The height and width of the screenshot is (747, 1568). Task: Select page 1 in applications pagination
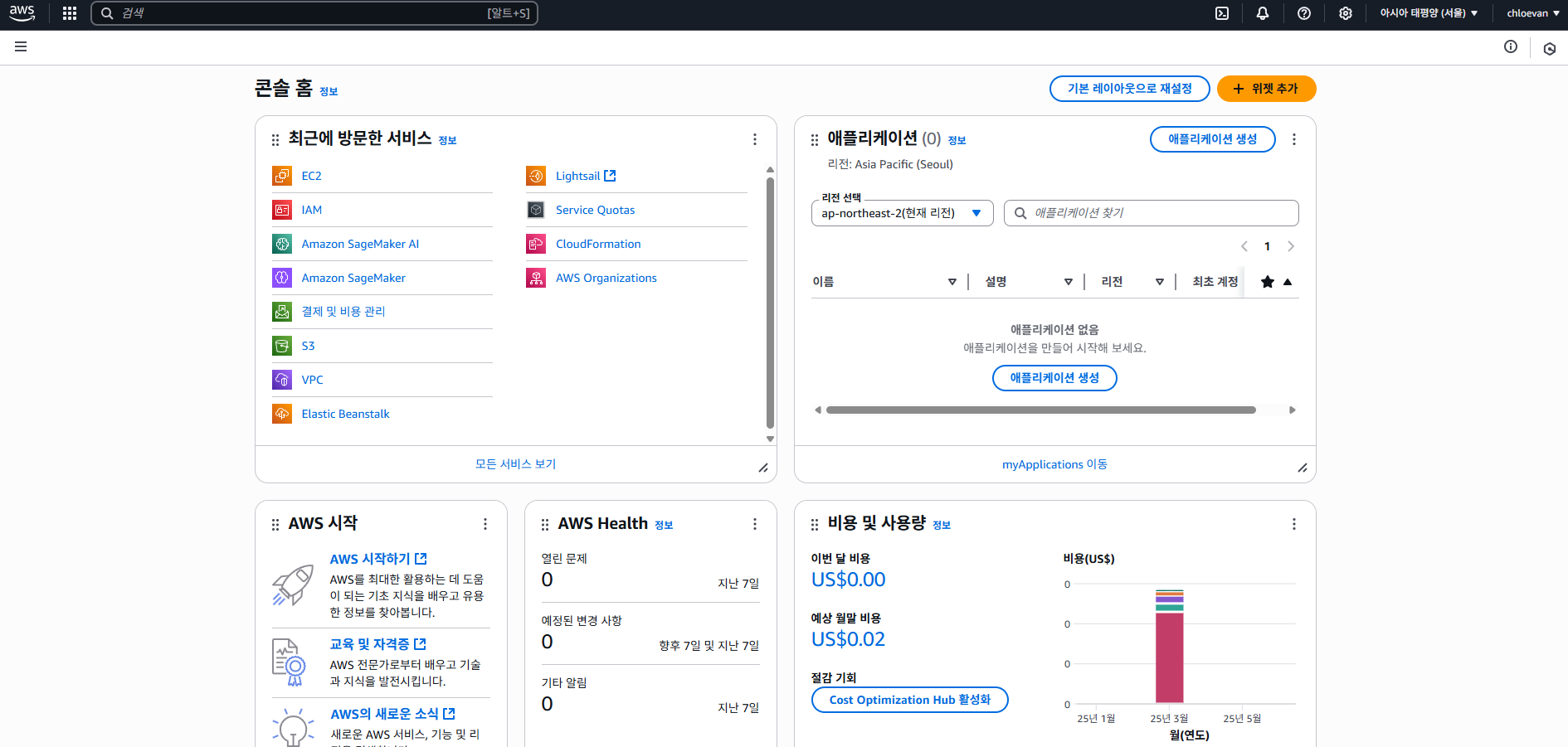(x=1267, y=246)
